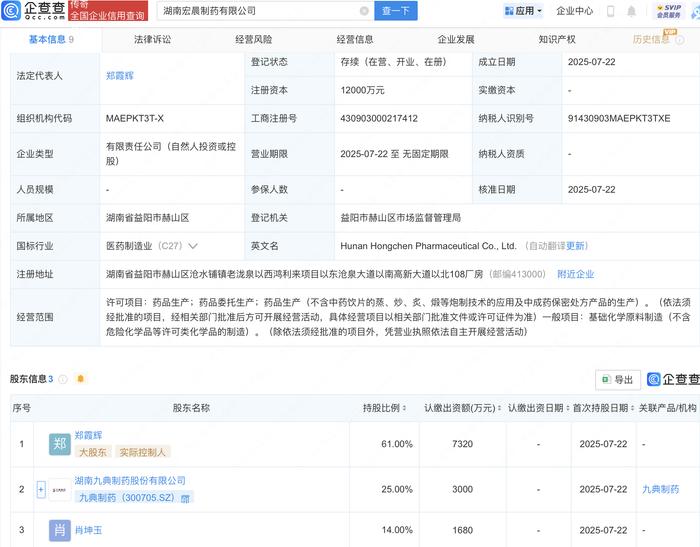Image resolution: width=700 pixels, height=547 pixels.
Task: Switch to the 知识产权 tab
Action: (x=557, y=39)
